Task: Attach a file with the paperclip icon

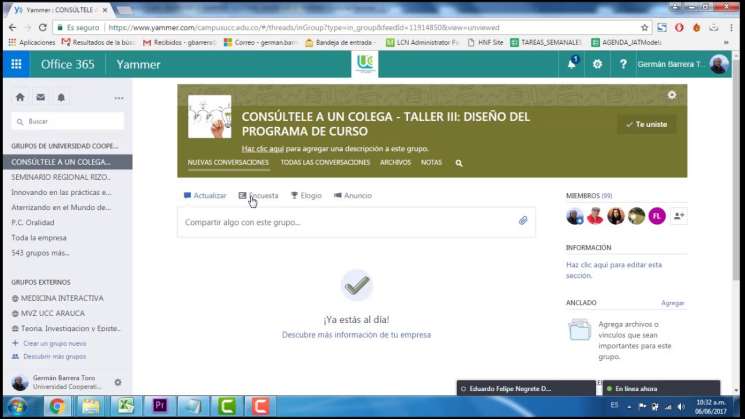Action: point(523,220)
